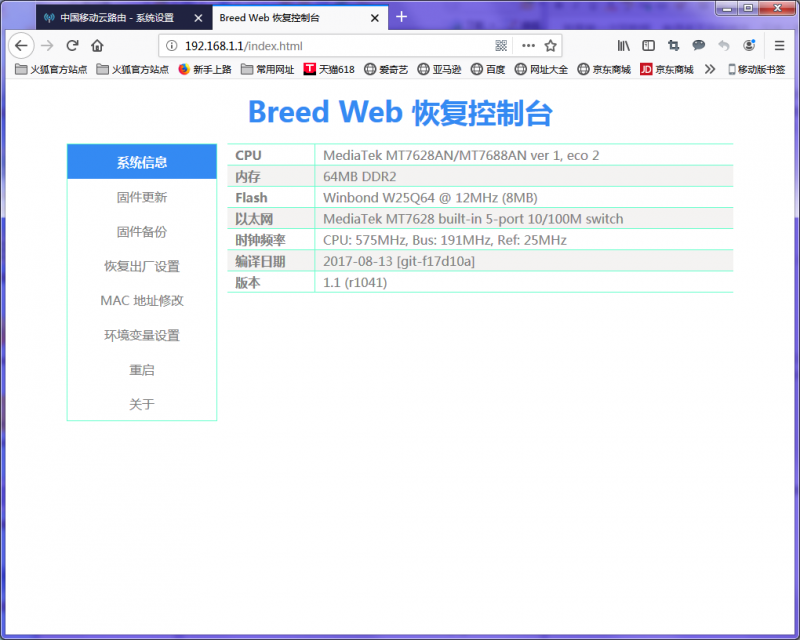Click the site information icon in address bar
This screenshot has height=640, width=800.
click(x=172, y=46)
